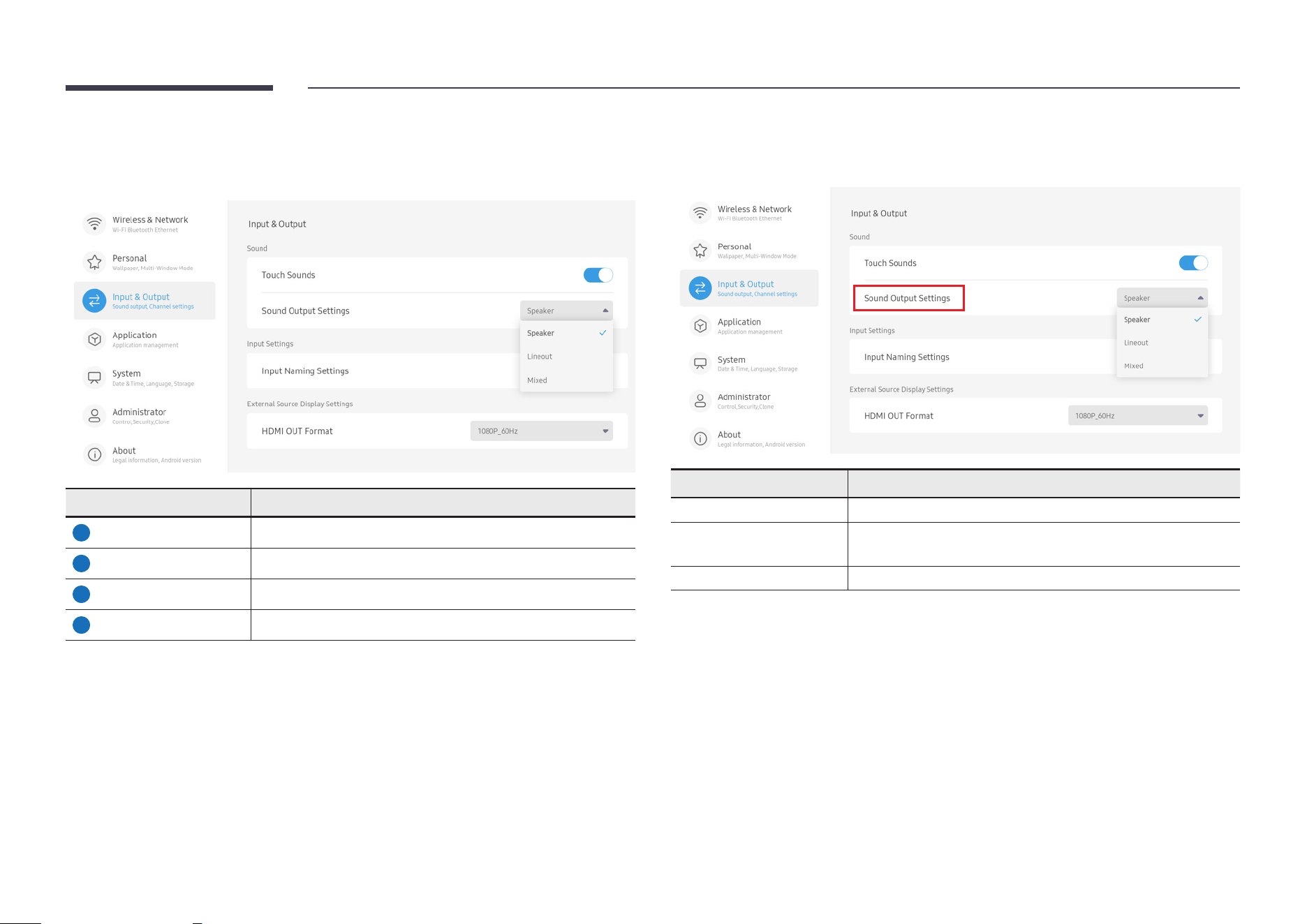1307x924 pixels.
Task: Click Administrator person icon in left panel
Action: (94, 416)
